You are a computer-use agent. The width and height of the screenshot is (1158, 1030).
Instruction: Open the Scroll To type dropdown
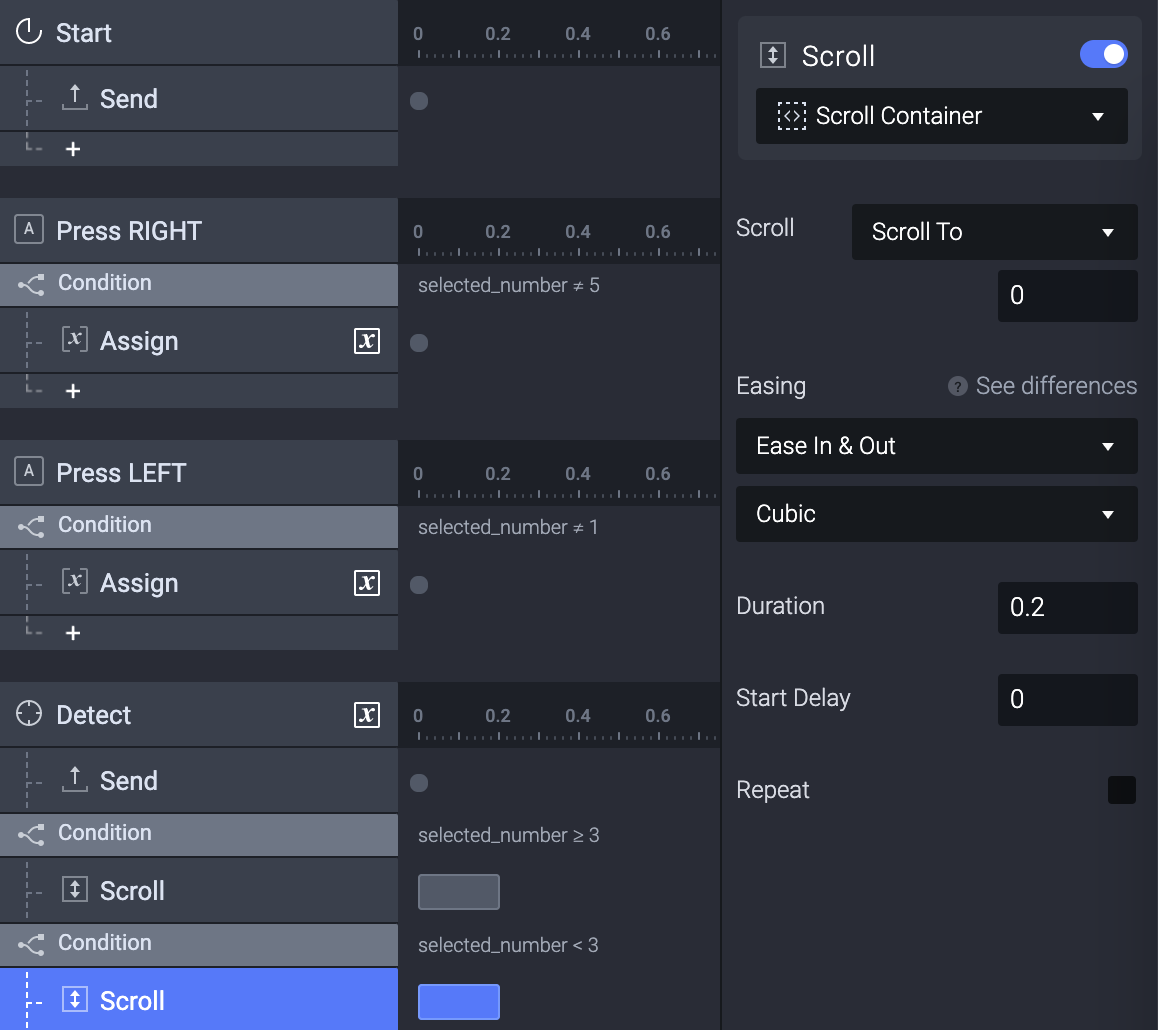pyautogui.click(x=994, y=232)
